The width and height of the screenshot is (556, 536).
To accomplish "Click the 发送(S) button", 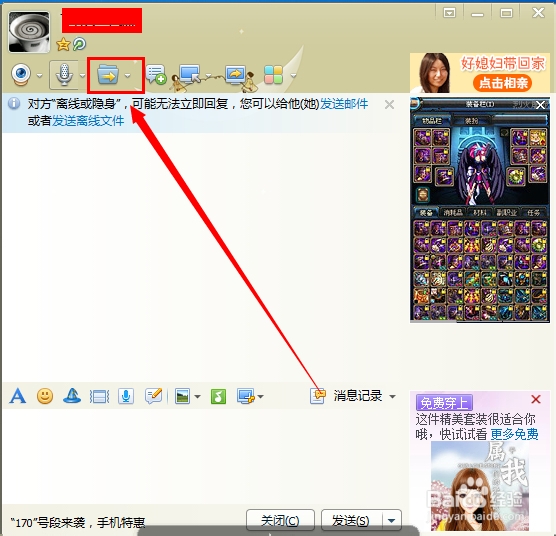I will pyautogui.click(x=351, y=520).
